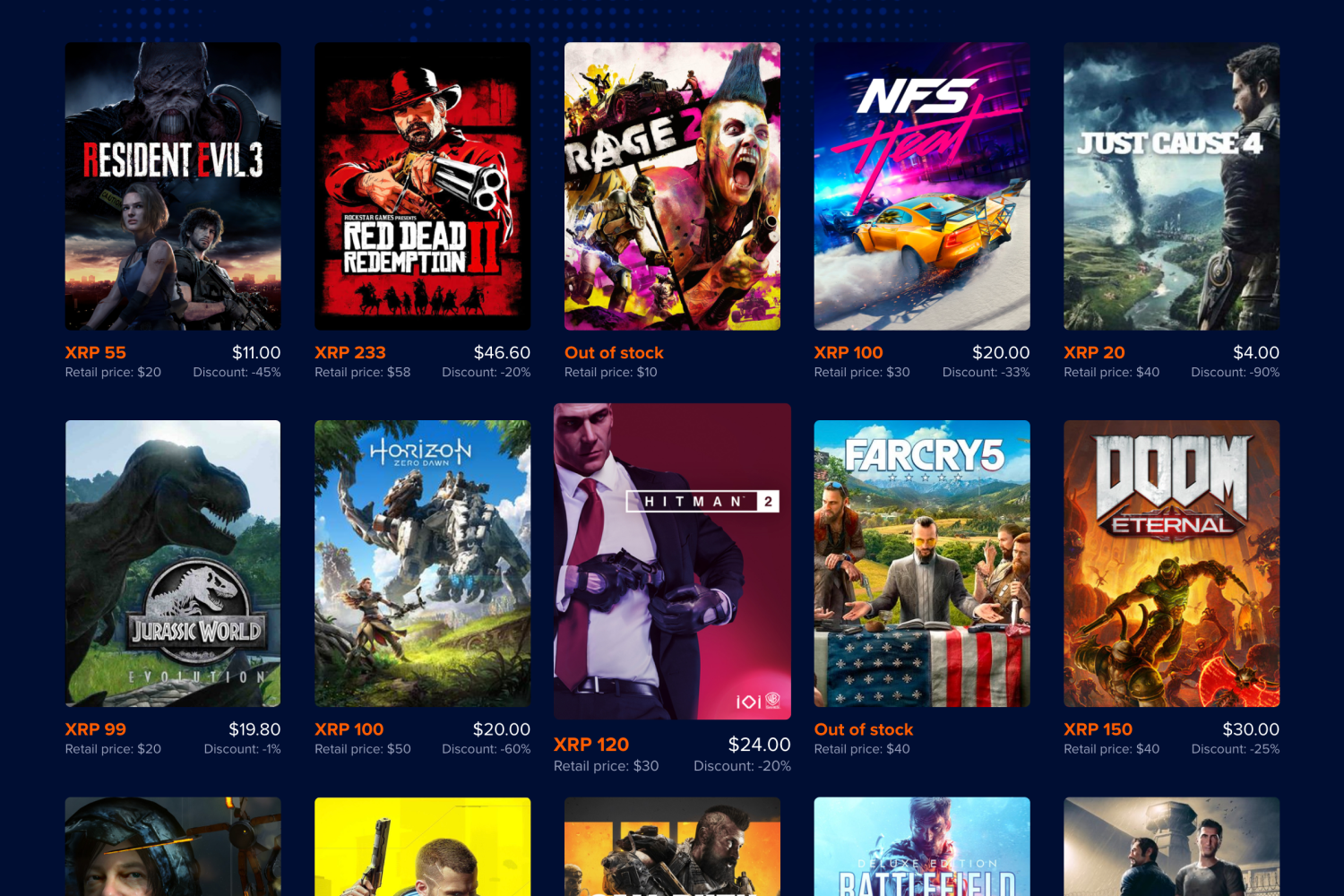Open the highlighted Hitman 2 cover

672,561
